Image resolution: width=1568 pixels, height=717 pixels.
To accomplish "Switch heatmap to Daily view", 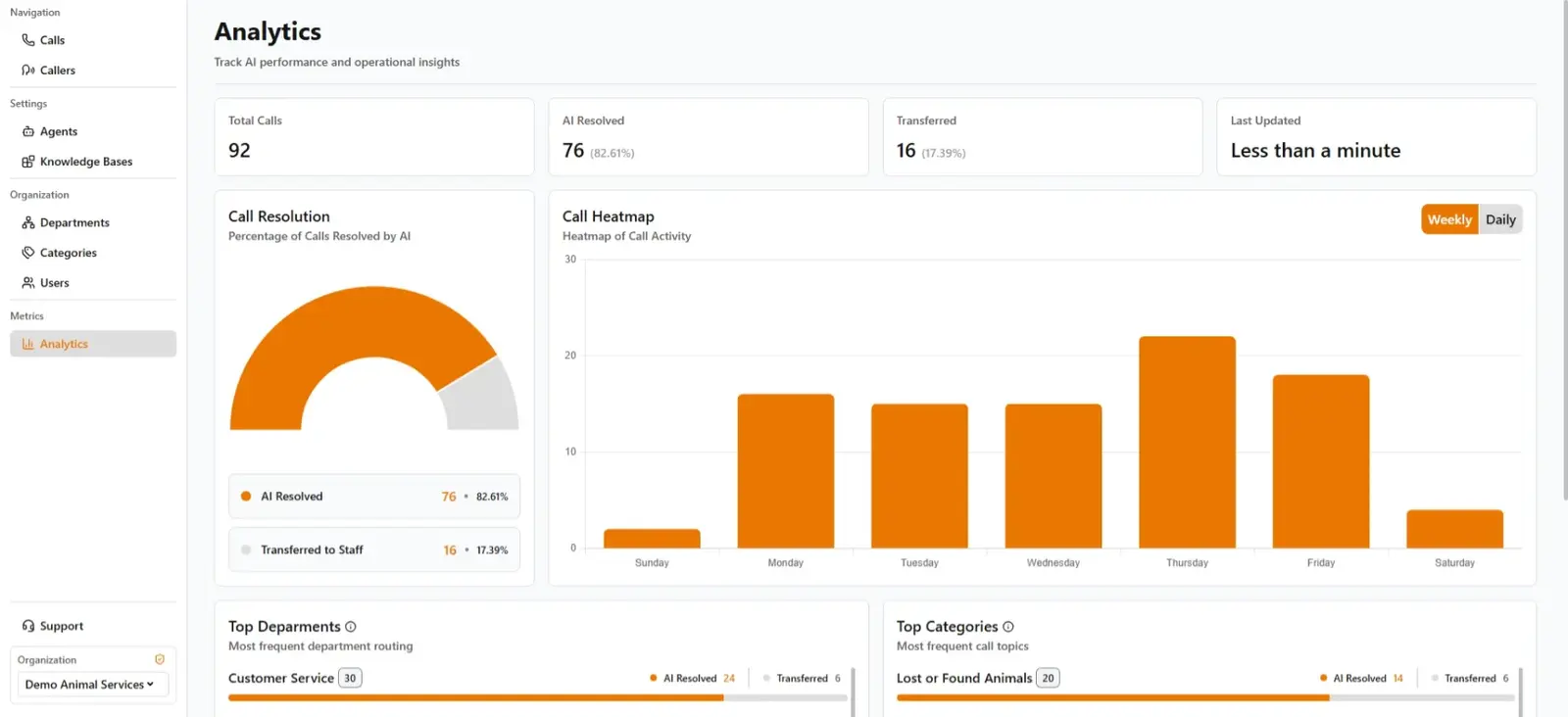I will [x=1500, y=219].
